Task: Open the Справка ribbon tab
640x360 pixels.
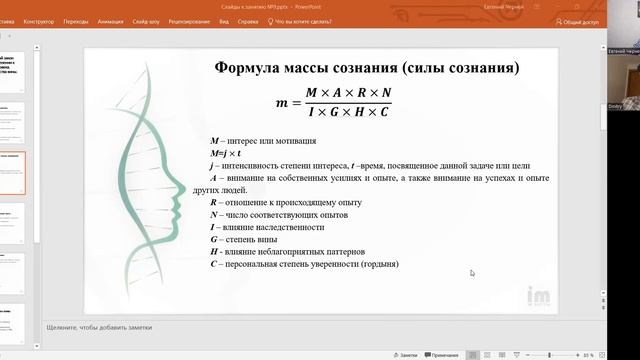Action: point(248,22)
